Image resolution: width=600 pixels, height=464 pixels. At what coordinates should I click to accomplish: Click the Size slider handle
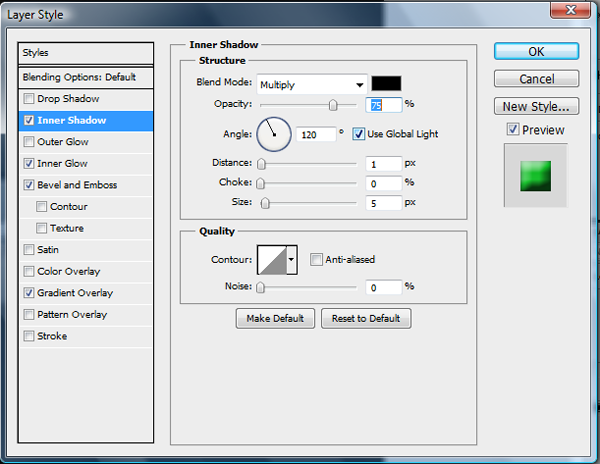pos(265,203)
